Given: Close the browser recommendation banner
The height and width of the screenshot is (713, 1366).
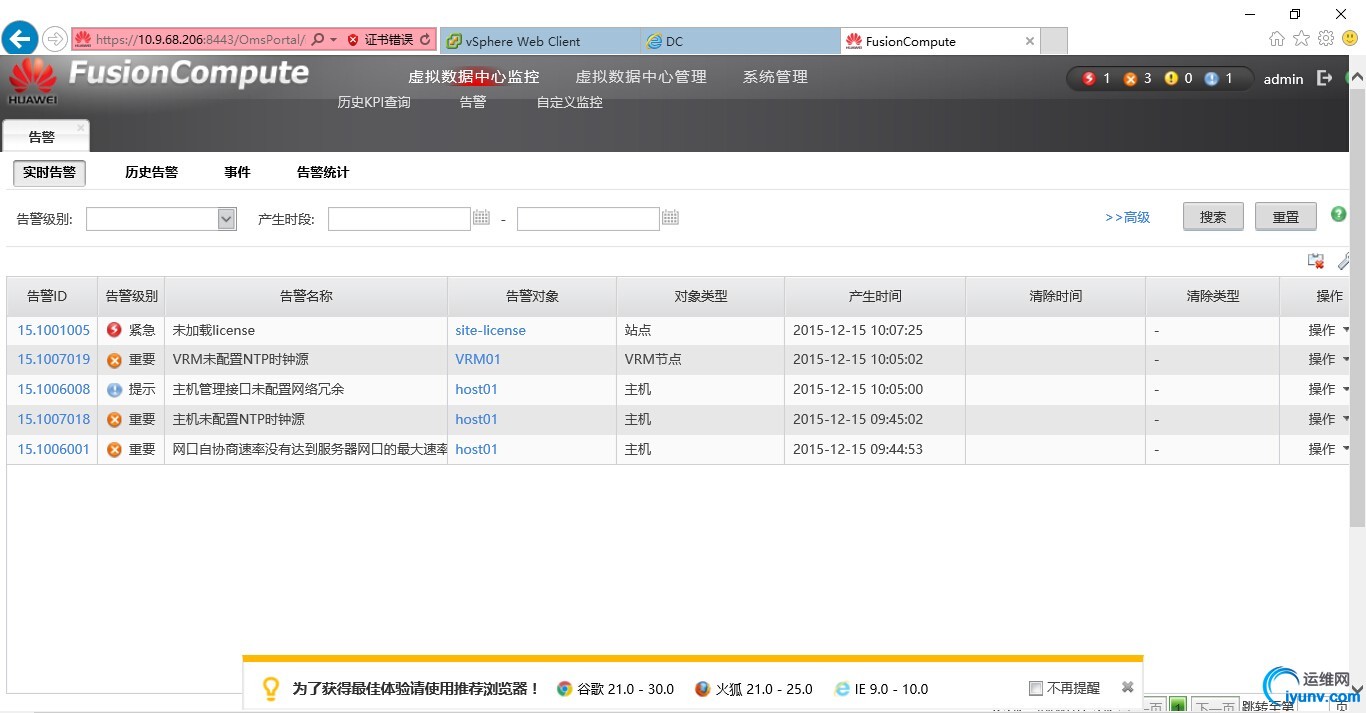Looking at the screenshot, I should 1127,688.
